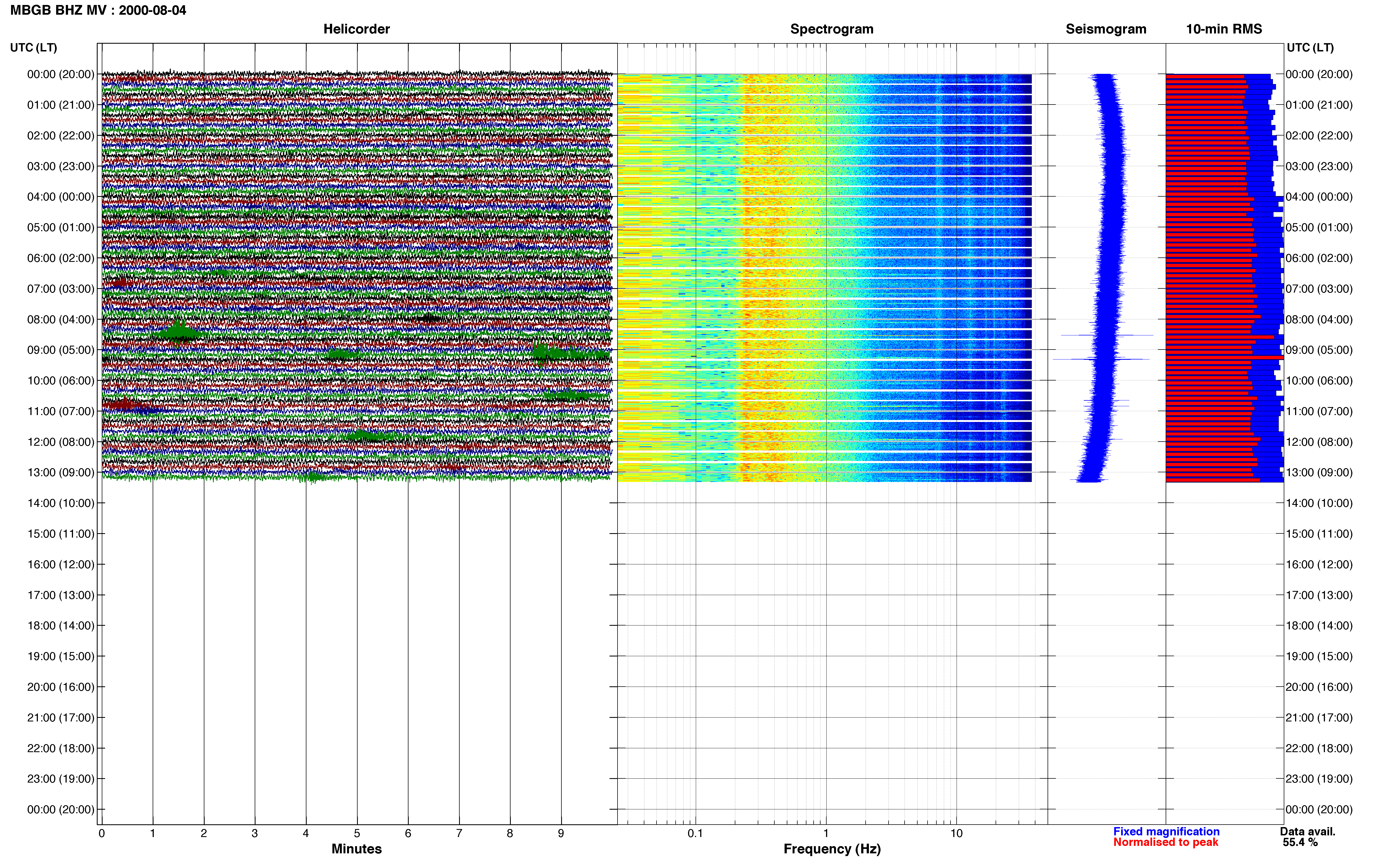The width and height of the screenshot is (1388, 868).
Task: Click Helicorder time label "13:00 (09:00)"
Action: (61, 473)
